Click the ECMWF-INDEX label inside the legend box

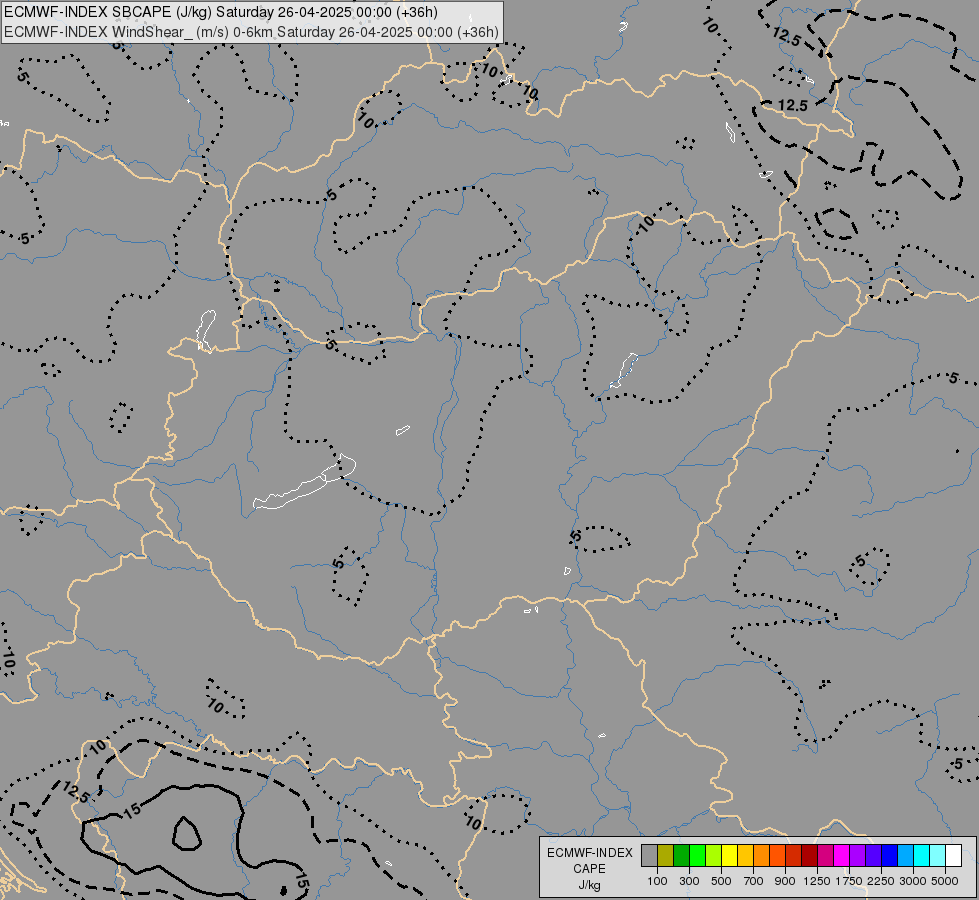(590, 853)
